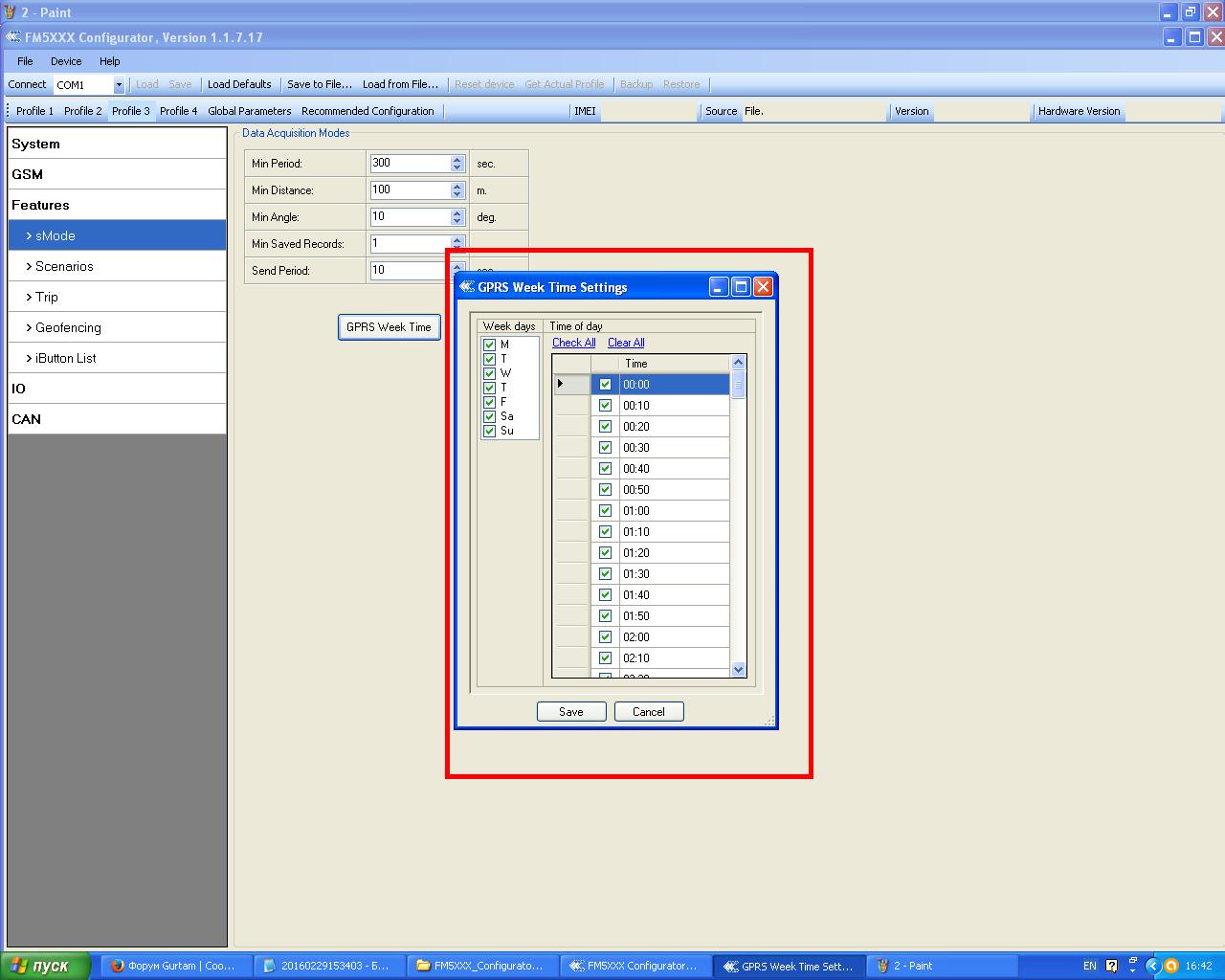The width and height of the screenshot is (1225, 980).
Task: Open the Windows Start button
Action: click(x=46, y=966)
